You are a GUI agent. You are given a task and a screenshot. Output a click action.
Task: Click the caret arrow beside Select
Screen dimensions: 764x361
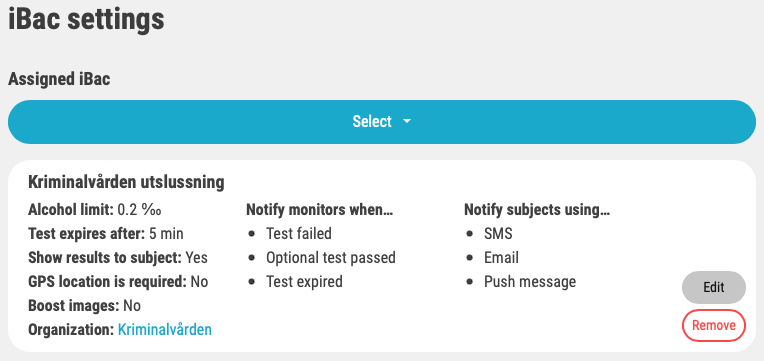point(407,122)
